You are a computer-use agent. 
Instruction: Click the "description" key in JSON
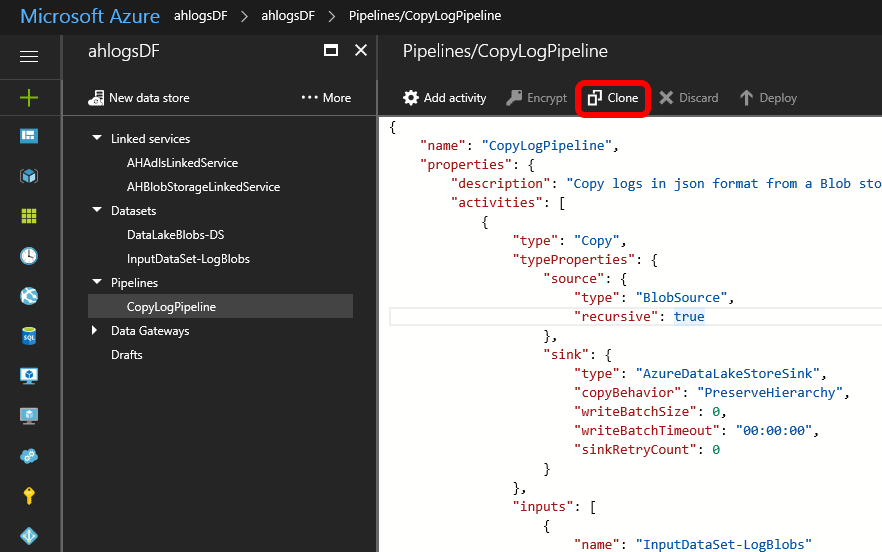501,184
